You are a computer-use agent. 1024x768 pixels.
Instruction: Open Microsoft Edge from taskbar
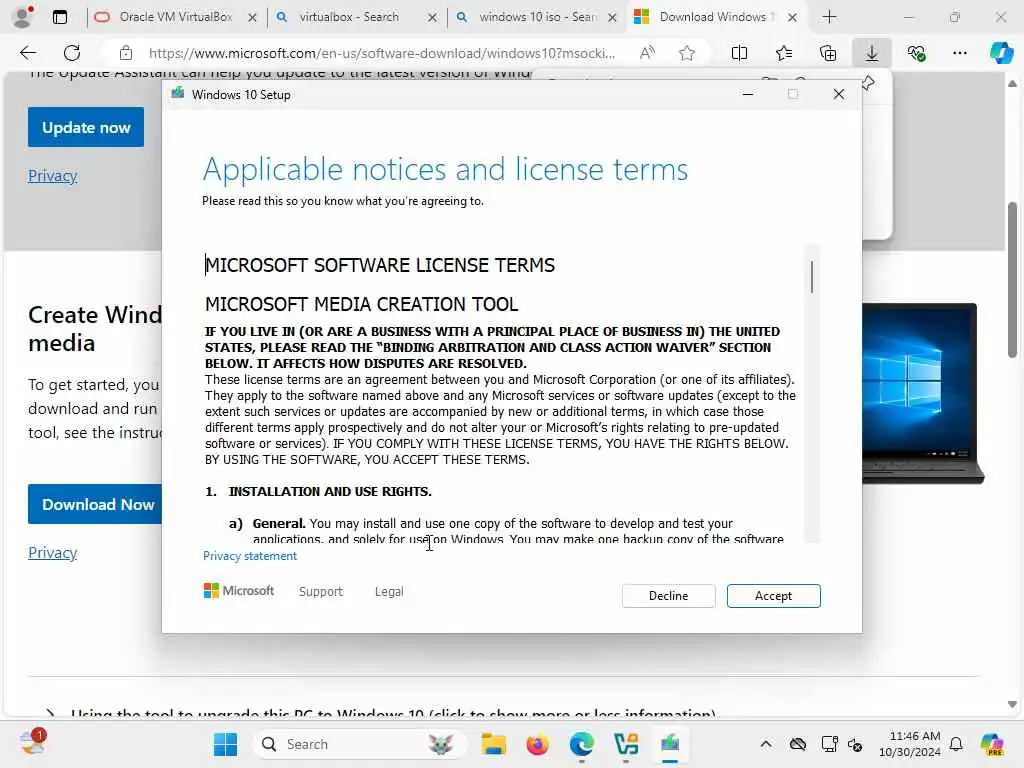(581, 744)
